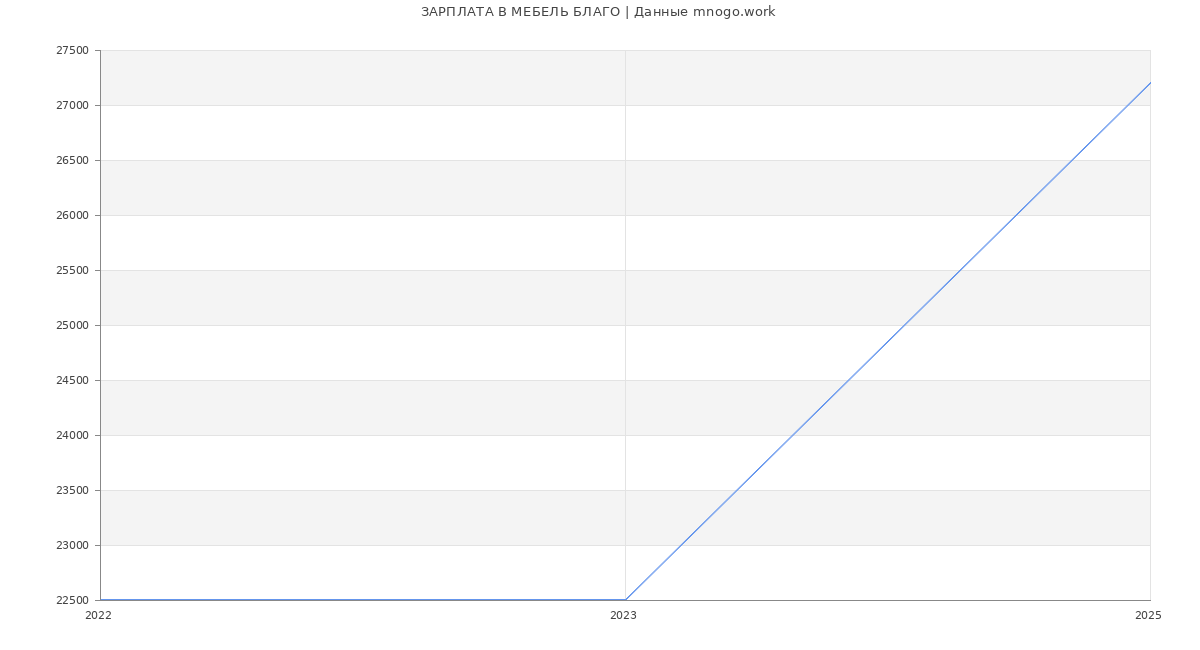
Task: Click the chart title text
Action: (598, 12)
